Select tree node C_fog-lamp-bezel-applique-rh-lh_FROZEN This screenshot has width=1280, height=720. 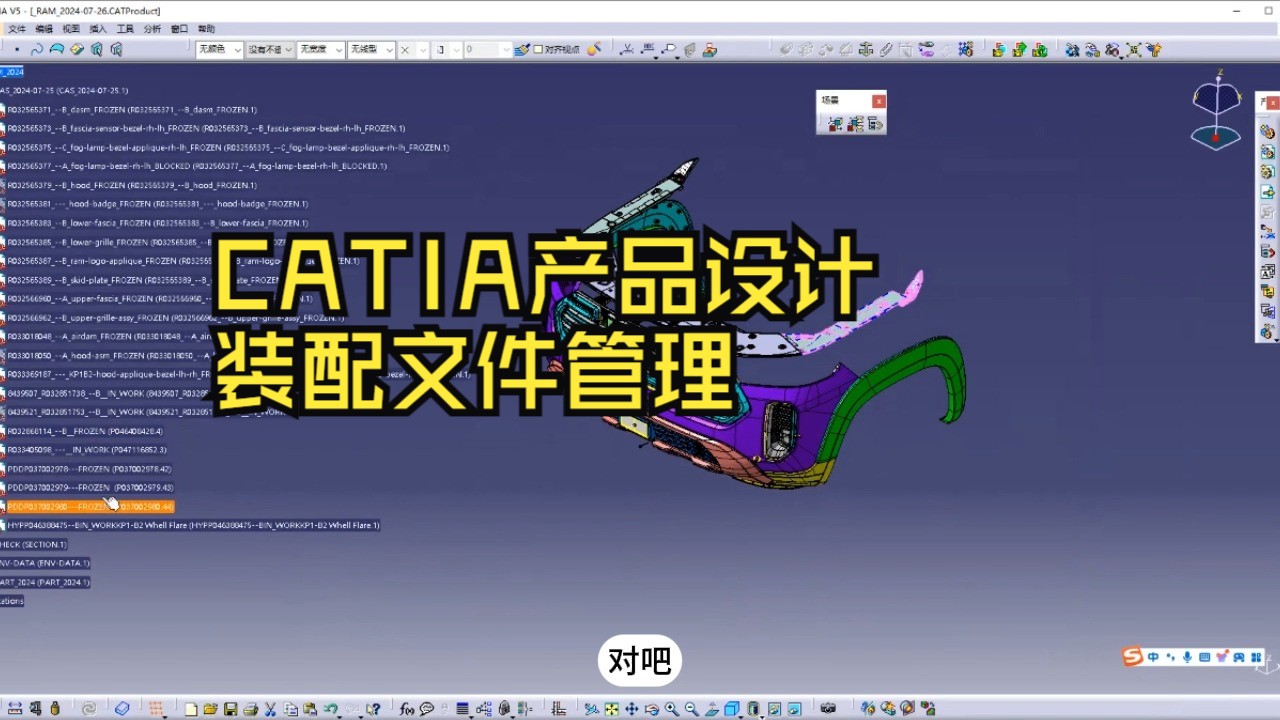(x=228, y=148)
